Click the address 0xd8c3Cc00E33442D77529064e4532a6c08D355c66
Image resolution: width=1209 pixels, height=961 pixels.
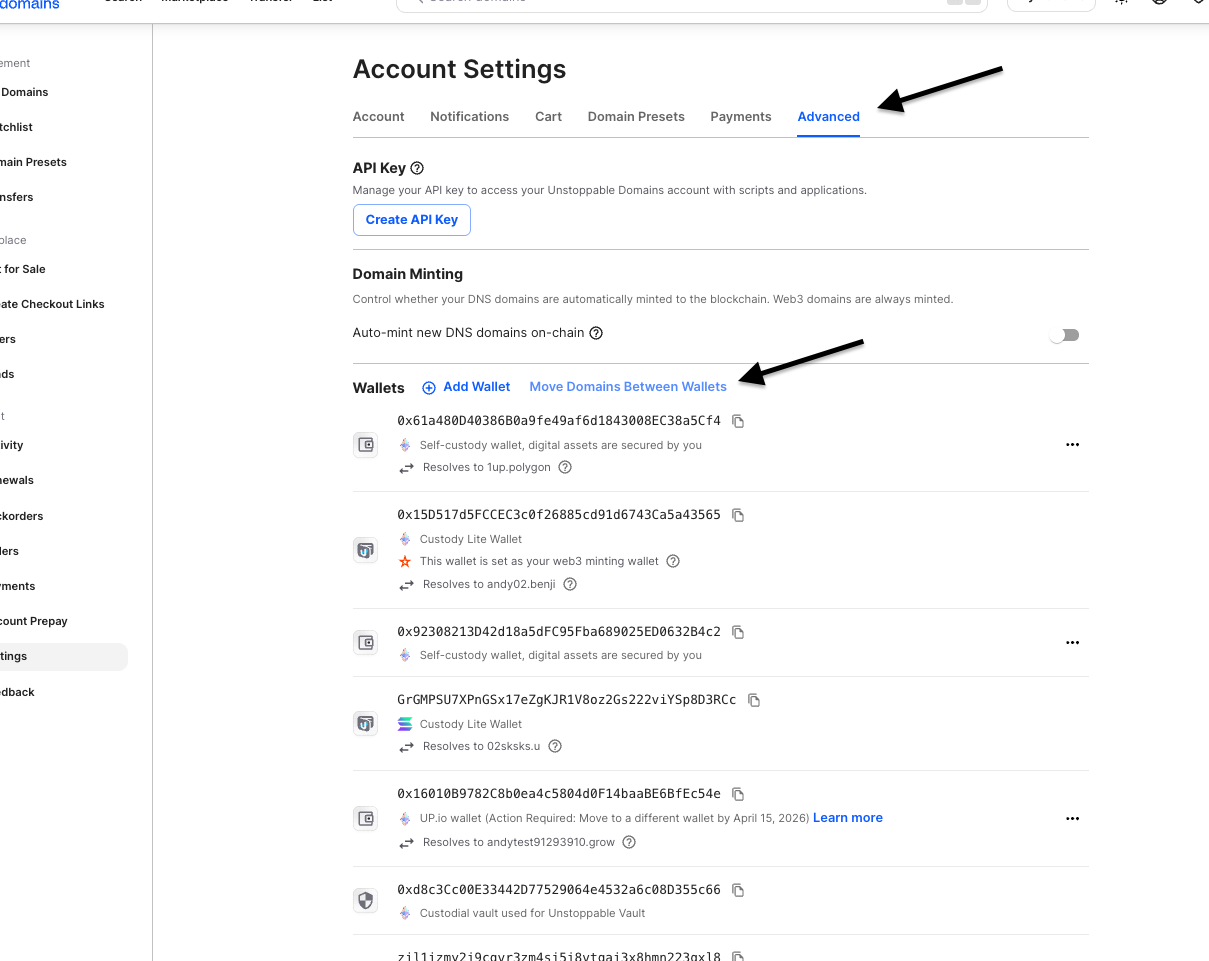tap(559, 890)
